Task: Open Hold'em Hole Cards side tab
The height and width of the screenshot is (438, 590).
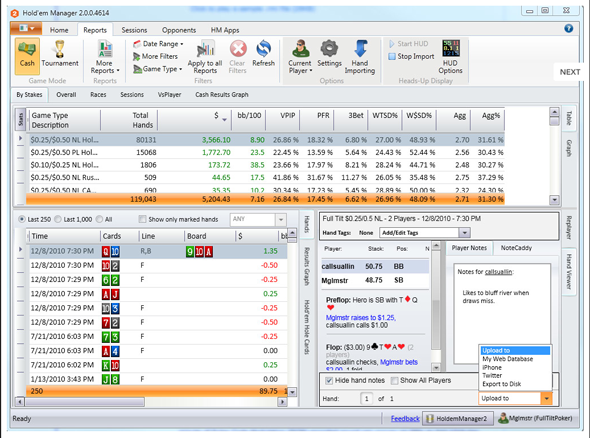Action: click(306, 327)
